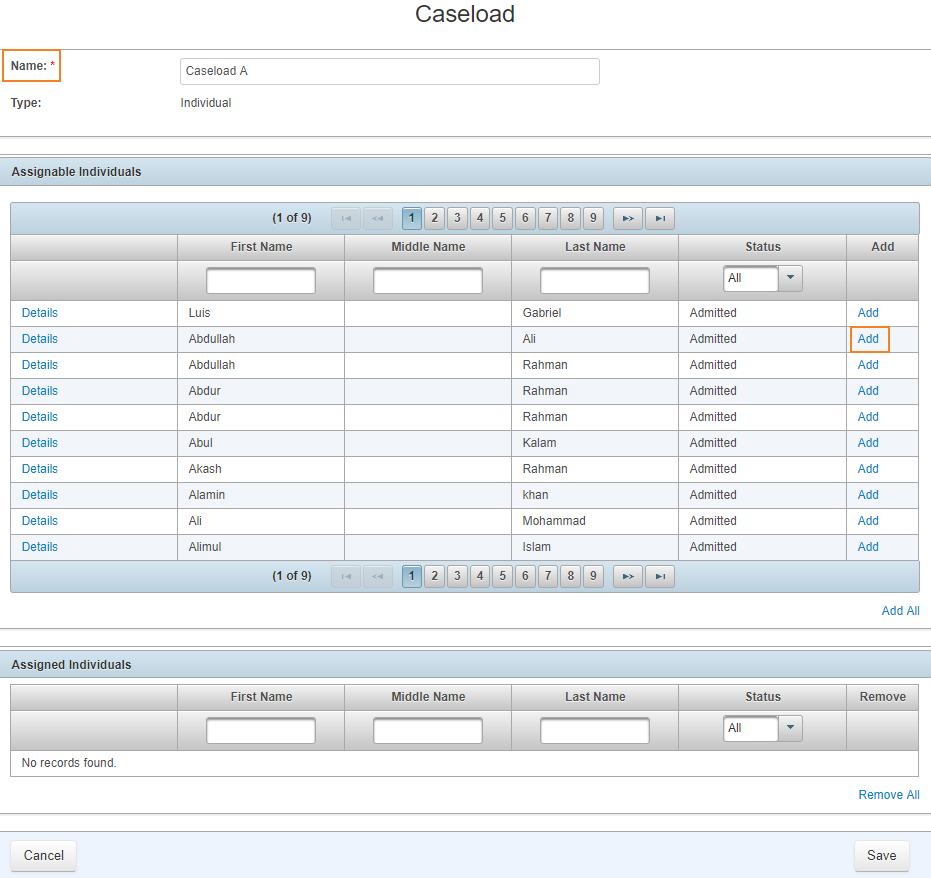Jump to last page in lower paginator
This screenshot has width=931, height=878.
pos(660,576)
